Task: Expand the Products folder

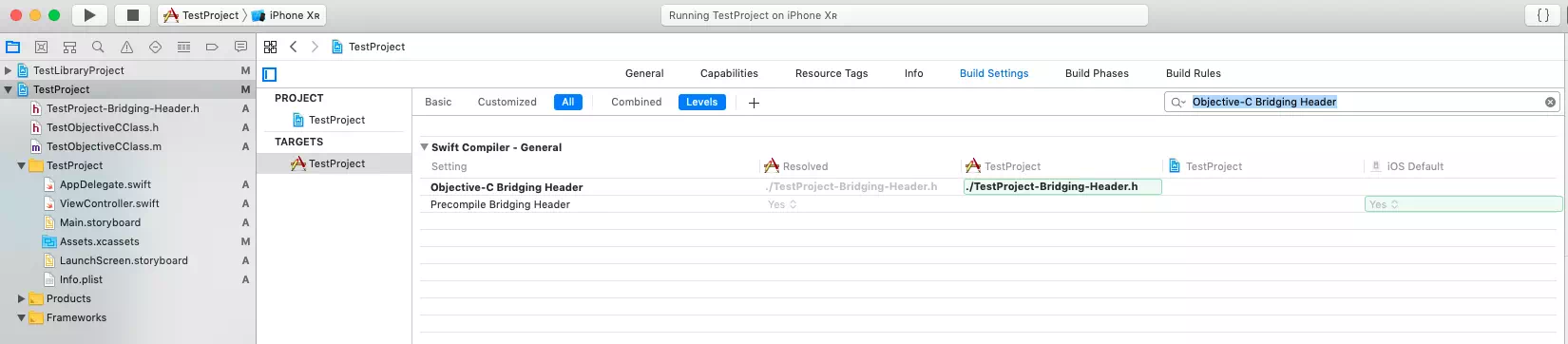Action: (x=22, y=298)
